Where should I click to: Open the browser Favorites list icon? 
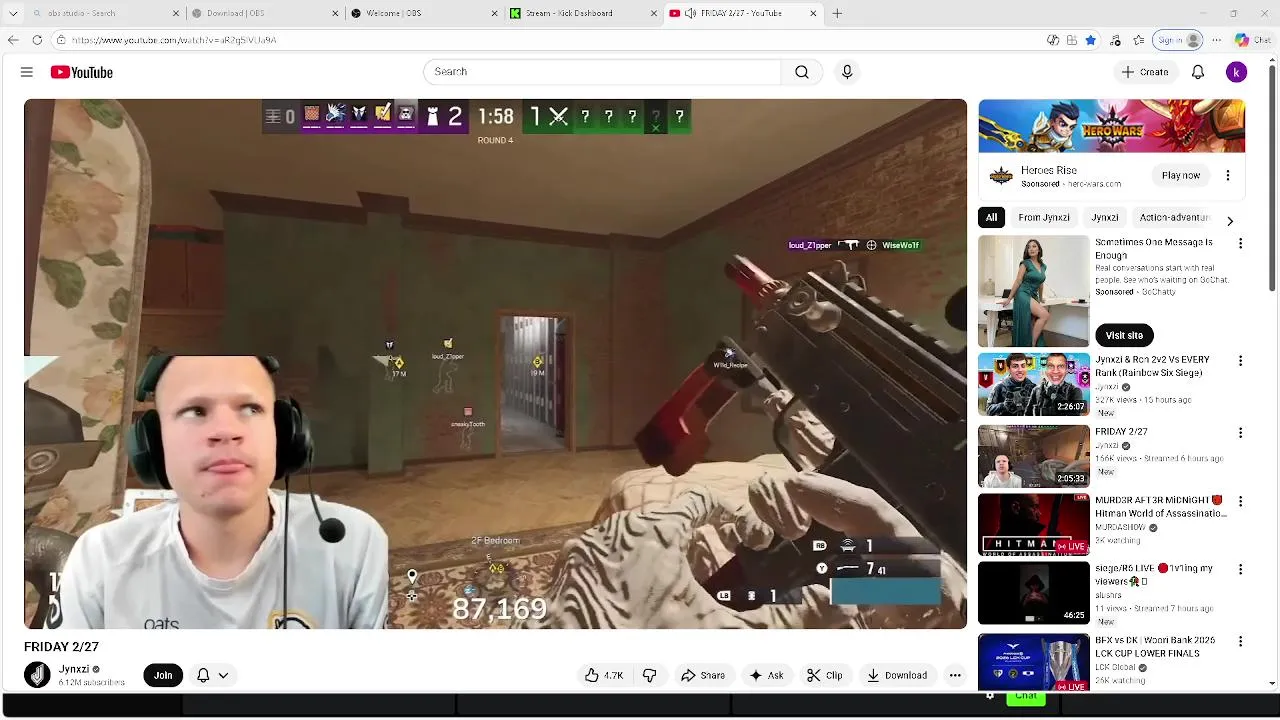(1140, 40)
